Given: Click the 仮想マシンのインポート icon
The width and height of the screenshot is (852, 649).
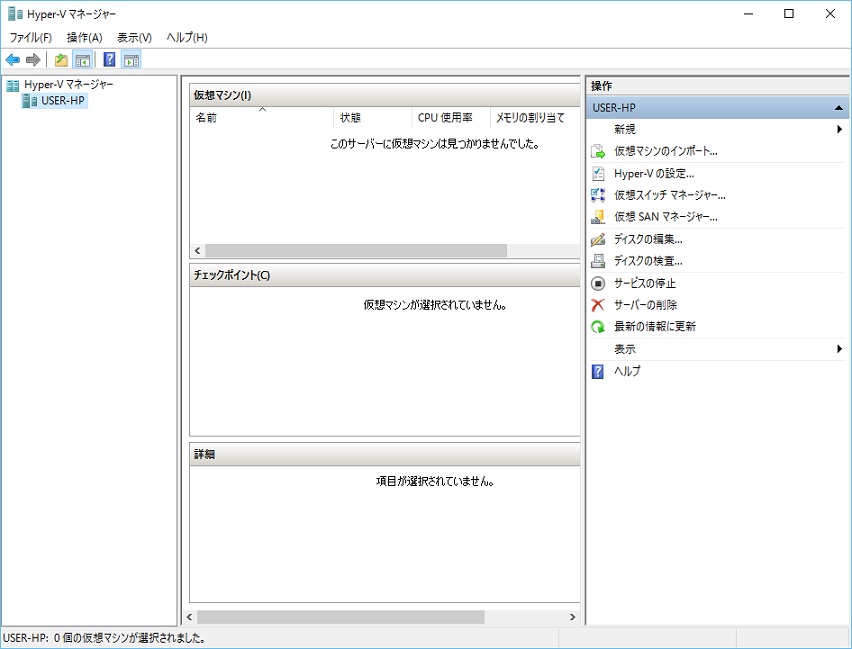Looking at the screenshot, I should pos(598,151).
